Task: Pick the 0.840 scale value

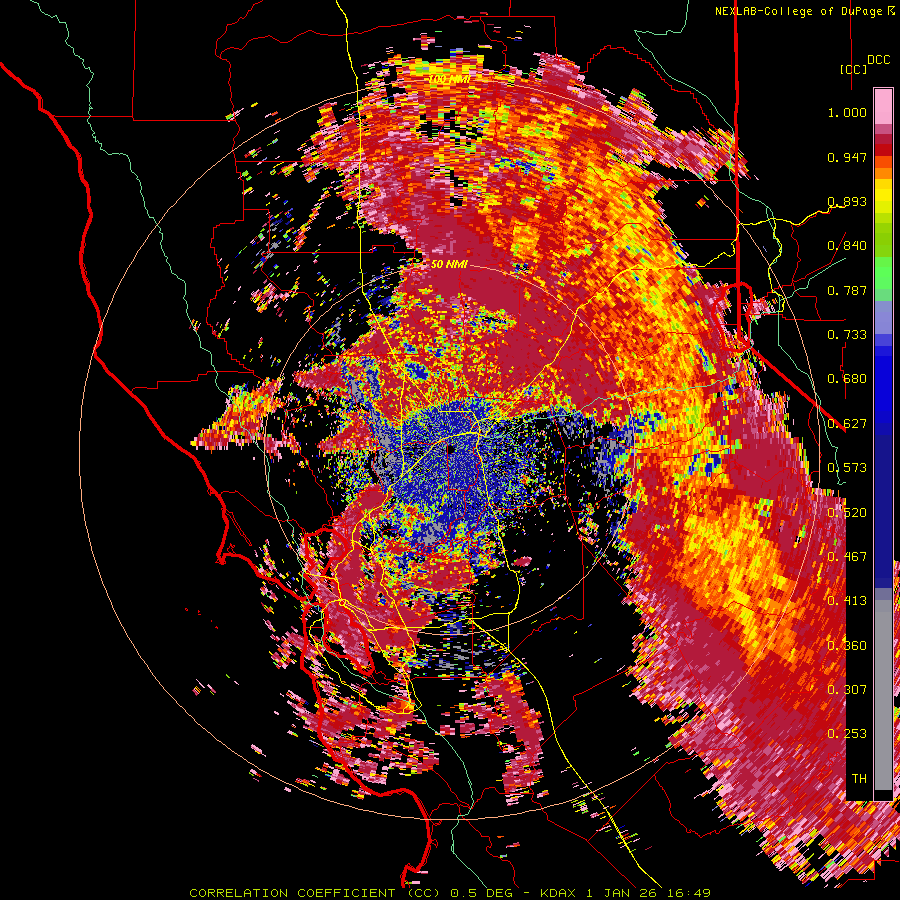Action: [847, 246]
